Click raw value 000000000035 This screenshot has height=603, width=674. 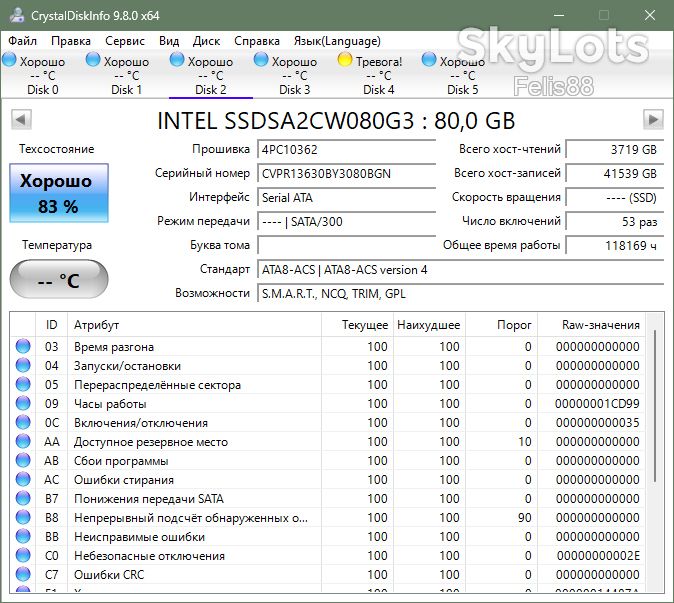597,422
